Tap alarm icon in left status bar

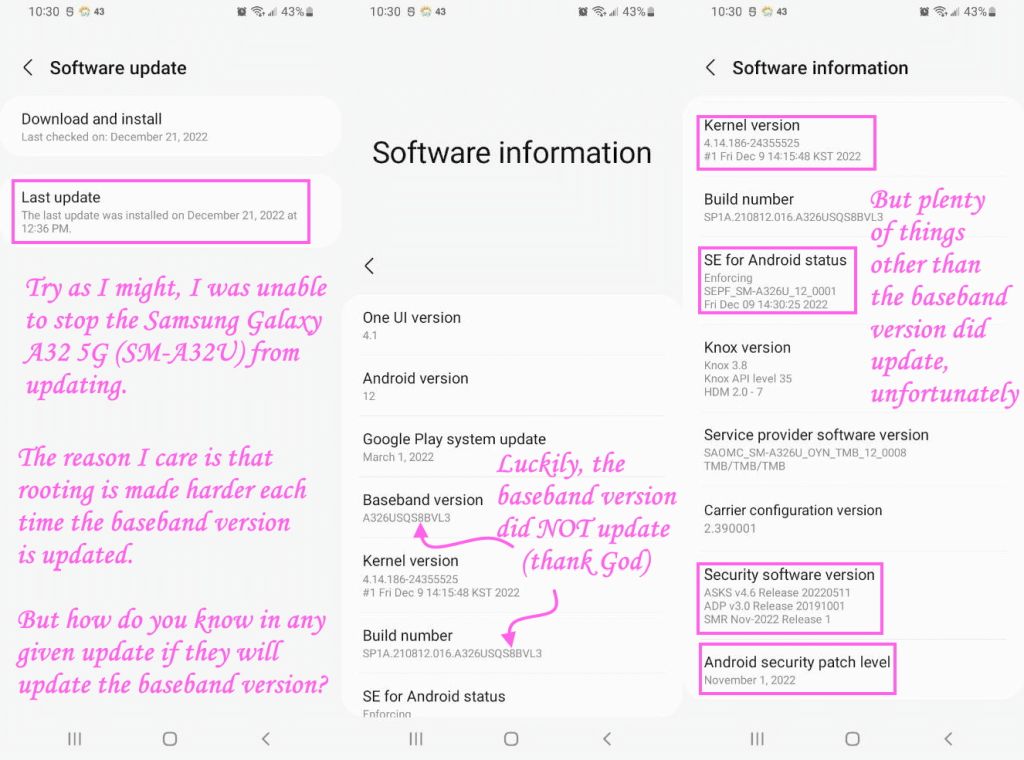[x=242, y=12]
